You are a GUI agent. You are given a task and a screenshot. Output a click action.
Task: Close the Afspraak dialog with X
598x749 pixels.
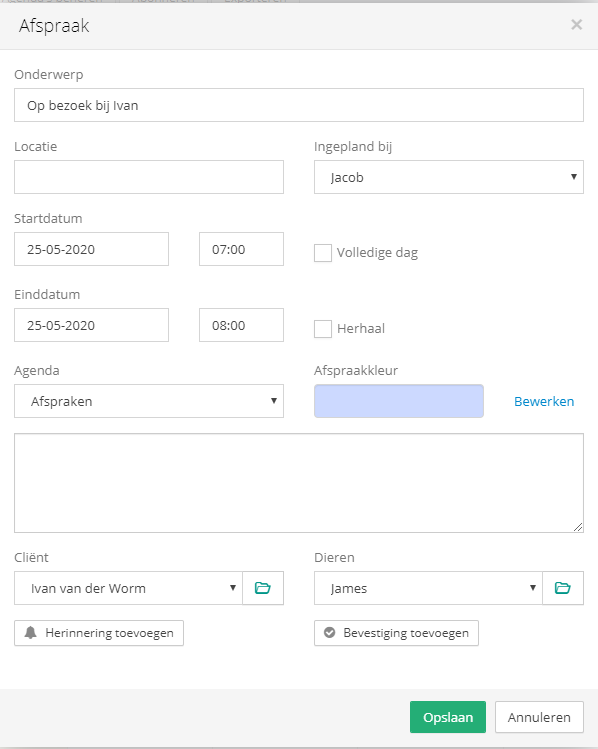click(577, 24)
